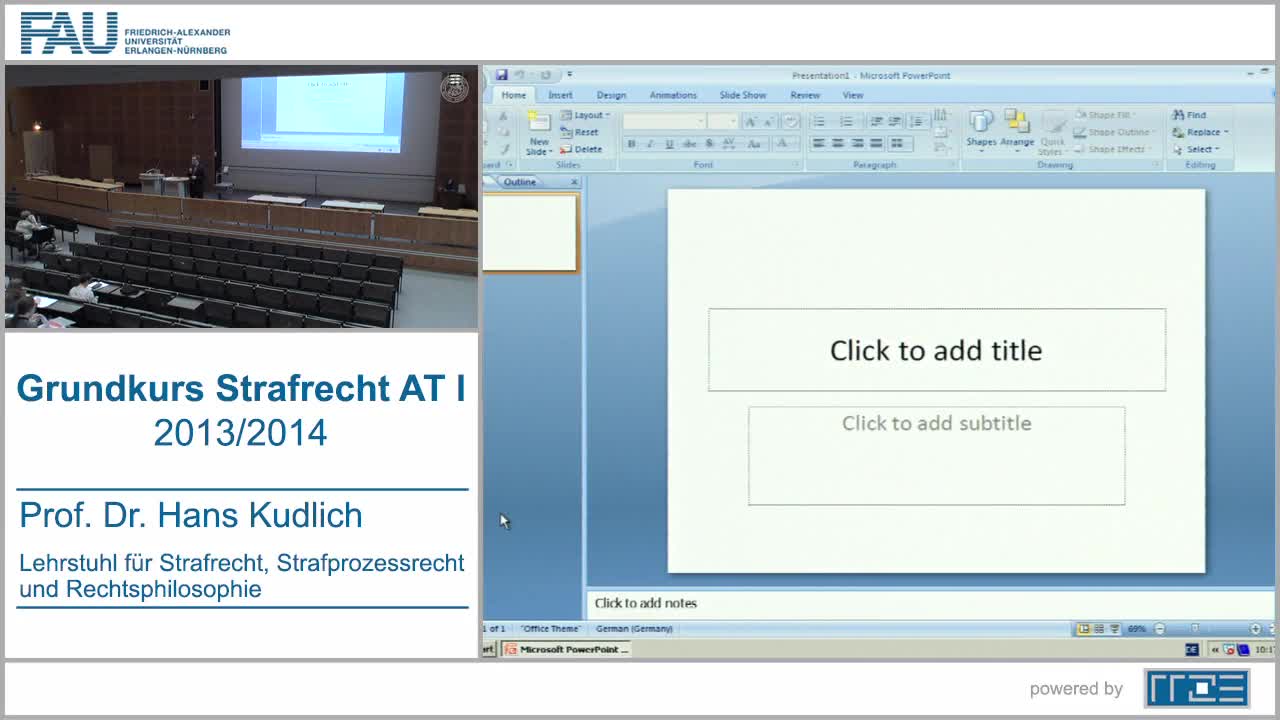Toggle bulleted list formatting

tap(817, 120)
